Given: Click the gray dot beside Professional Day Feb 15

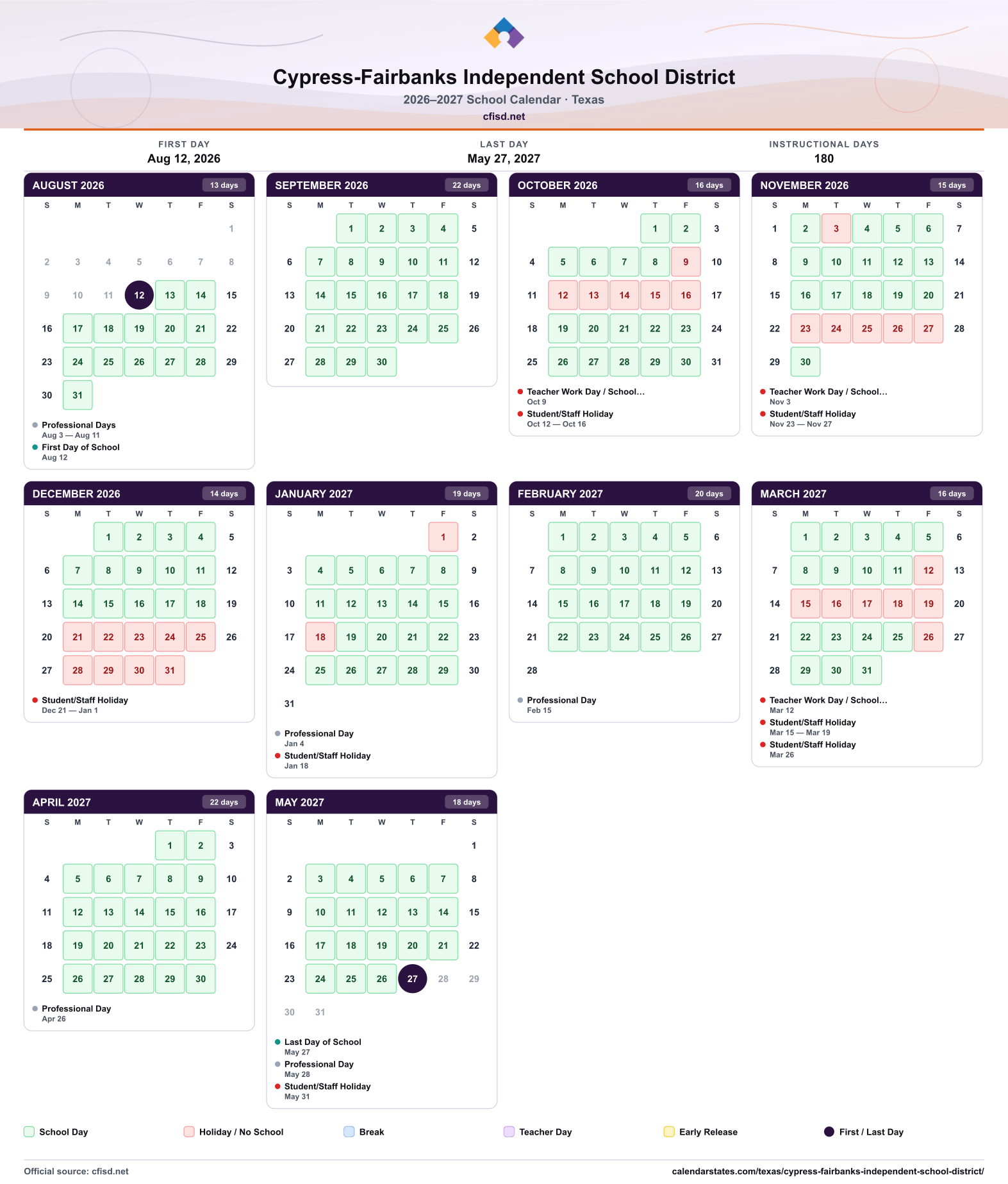Looking at the screenshot, I should point(520,700).
